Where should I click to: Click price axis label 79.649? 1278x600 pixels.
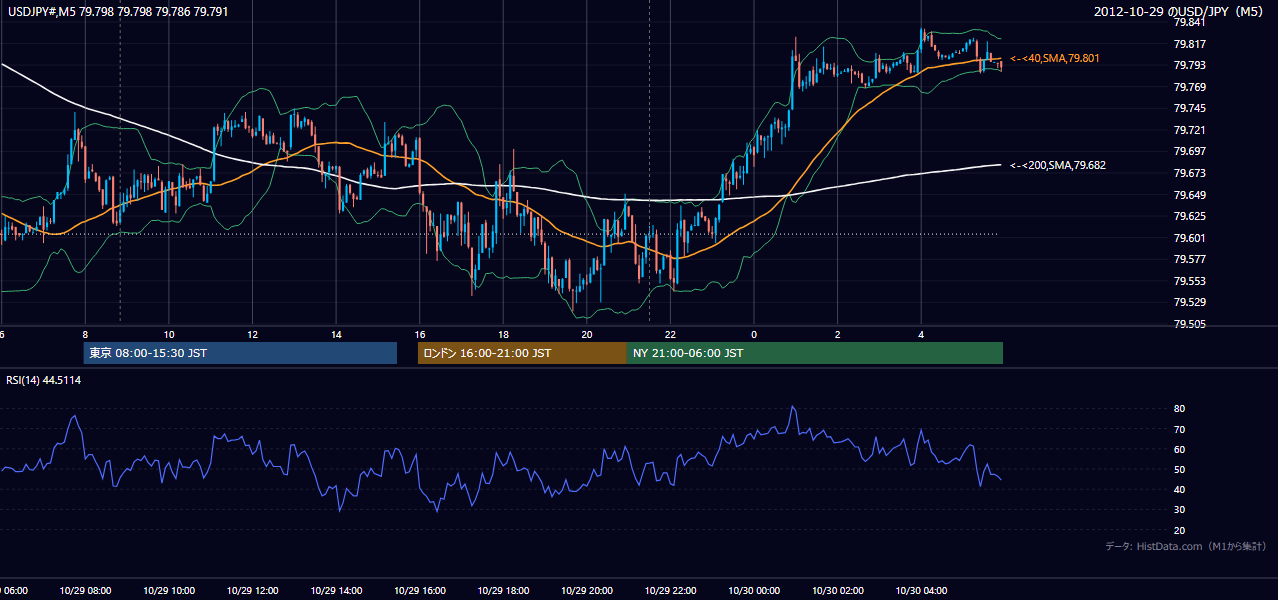point(1188,195)
